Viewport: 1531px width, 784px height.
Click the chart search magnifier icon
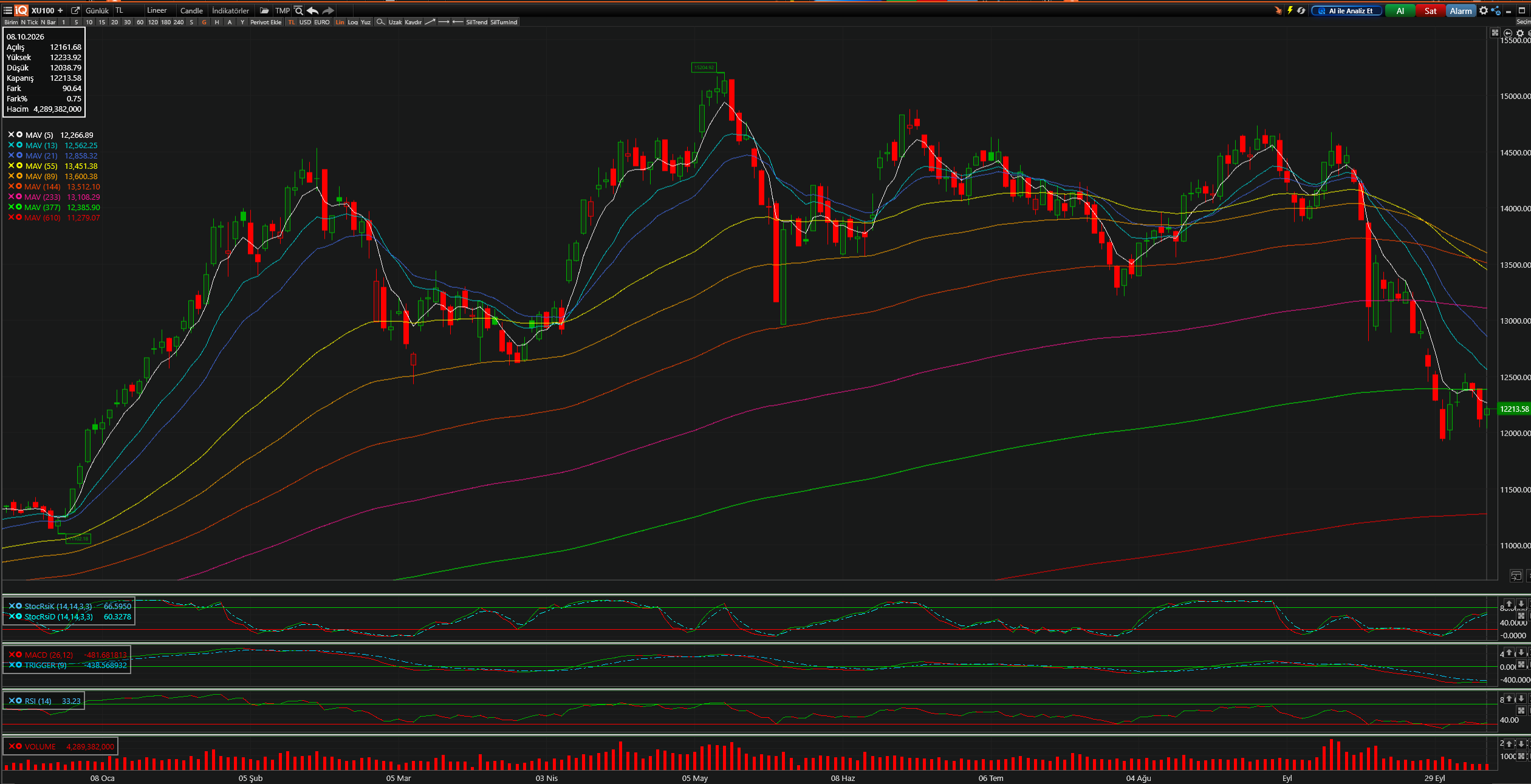pos(298,10)
